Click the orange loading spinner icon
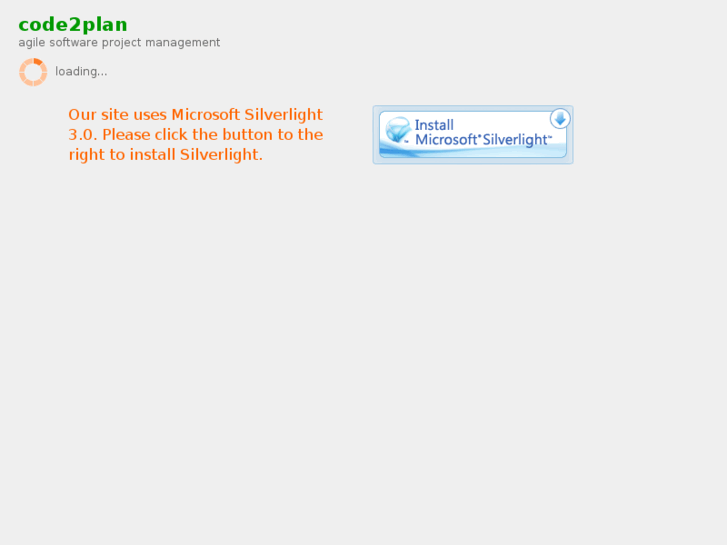Screen dimensions: 727x545 (x=33, y=72)
